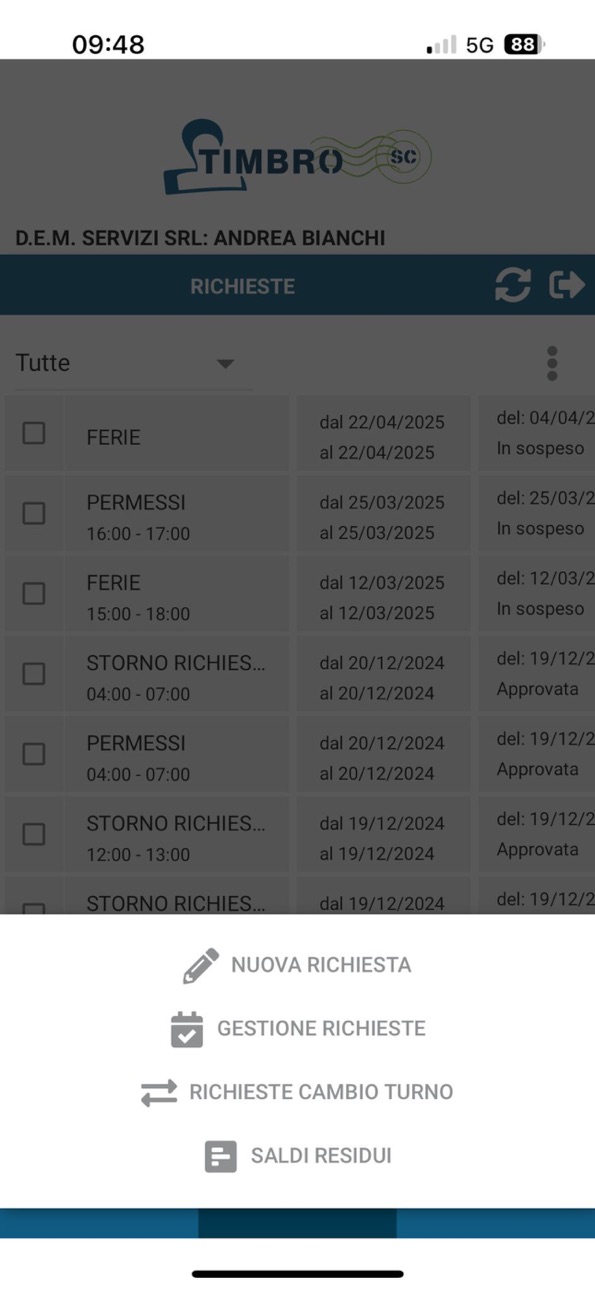This screenshot has width=595, height=1290.
Task: Tap the pencil icon for Nuova Richiesta
Action: pyautogui.click(x=200, y=966)
